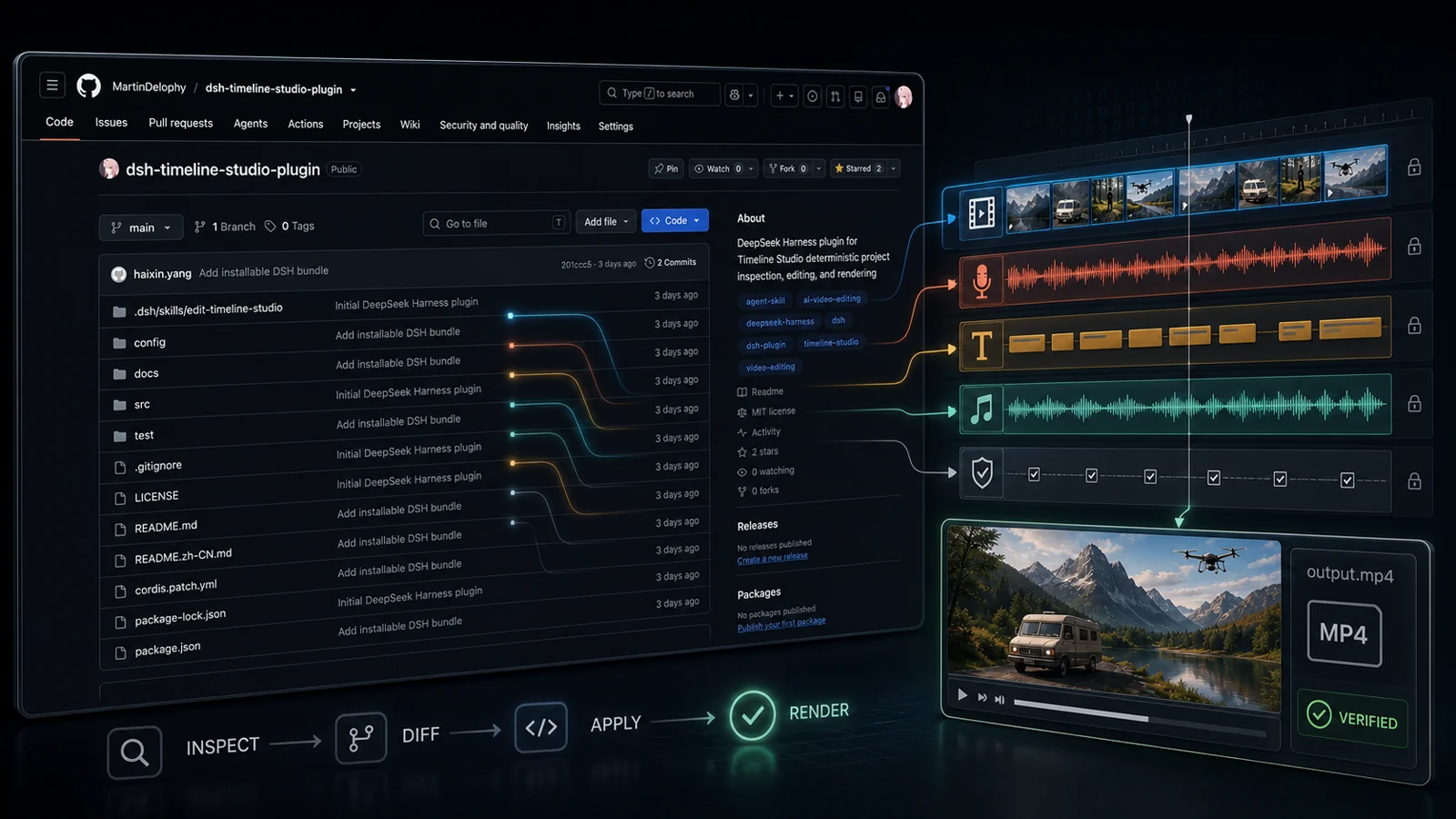
Task: Open the plus create-new dropdown
Action: (x=784, y=96)
